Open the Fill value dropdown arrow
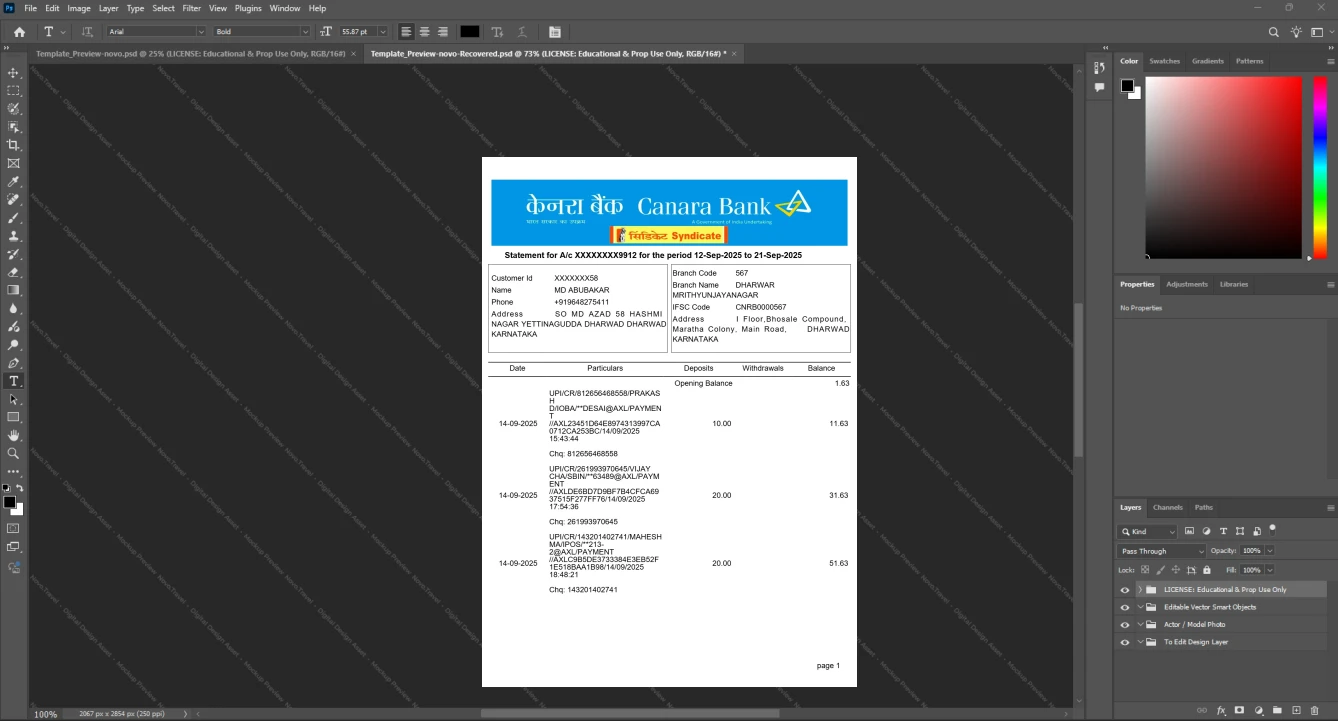The width and height of the screenshot is (1338, 721). coord(1270,570)
